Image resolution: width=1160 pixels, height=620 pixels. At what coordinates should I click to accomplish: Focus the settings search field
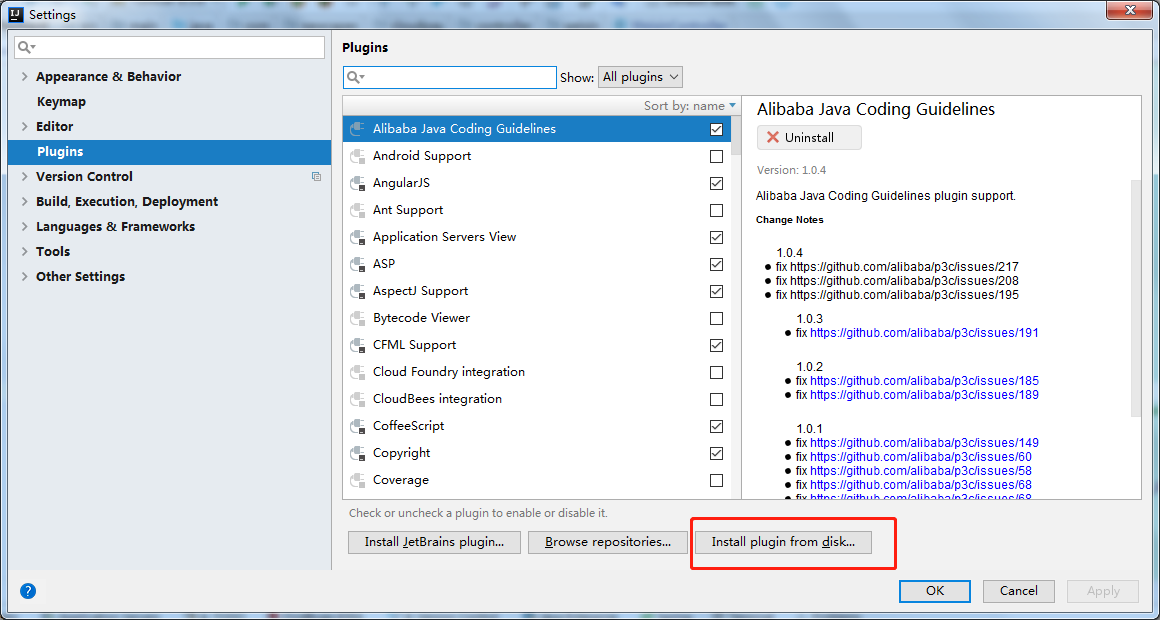[x=169, y=47]
